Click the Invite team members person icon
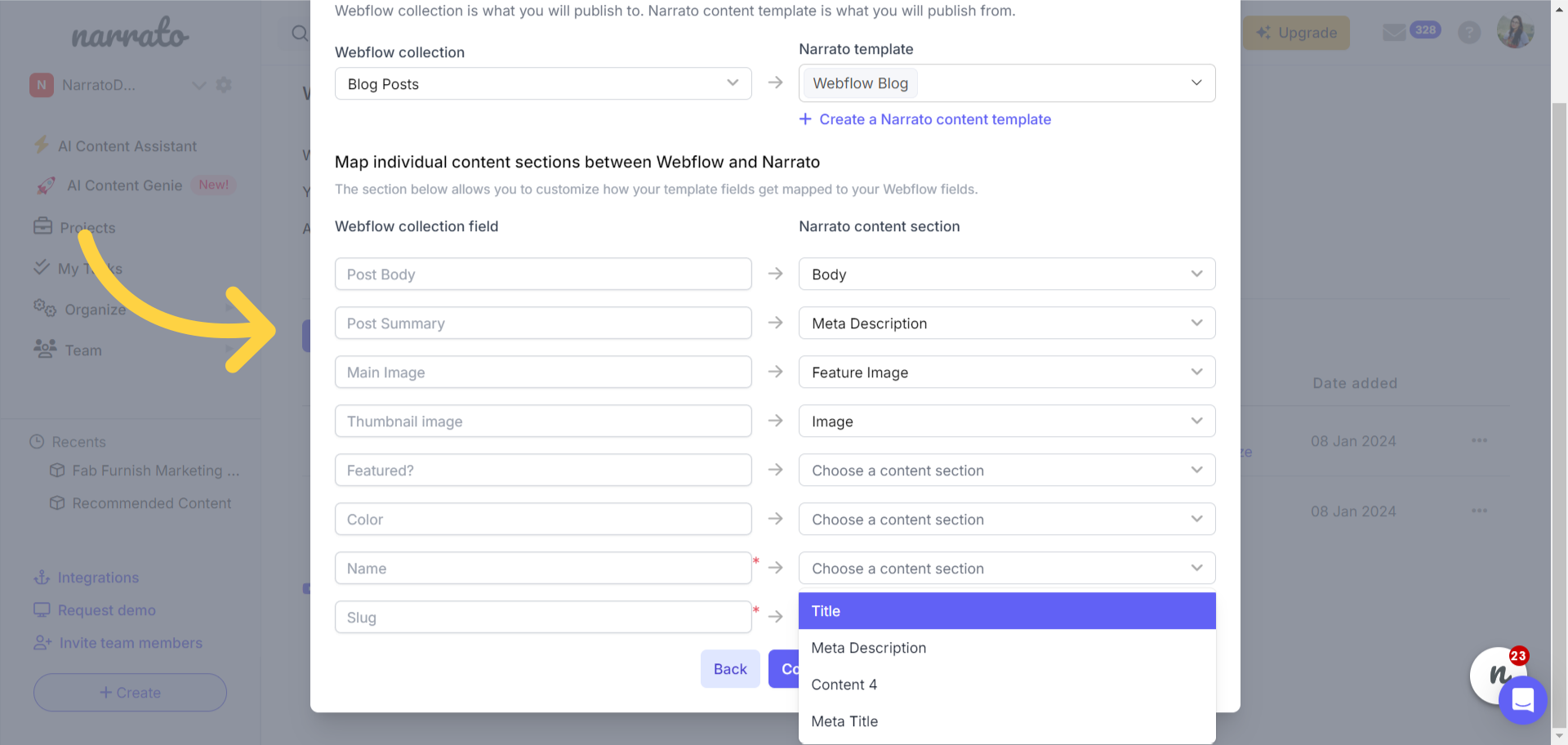 (x=42, y=643)
